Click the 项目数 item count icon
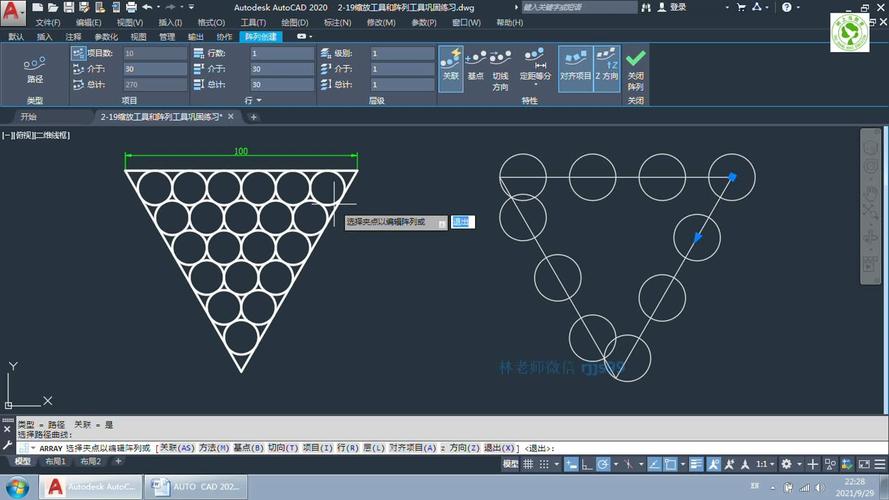This screenshot has height=500, width=889. click(79, 53)
